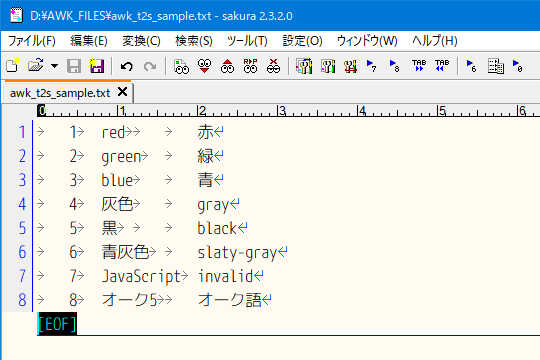The image size is (540, 360).
Task: Open font settings with the third settings icon
Action: (350, 66)
